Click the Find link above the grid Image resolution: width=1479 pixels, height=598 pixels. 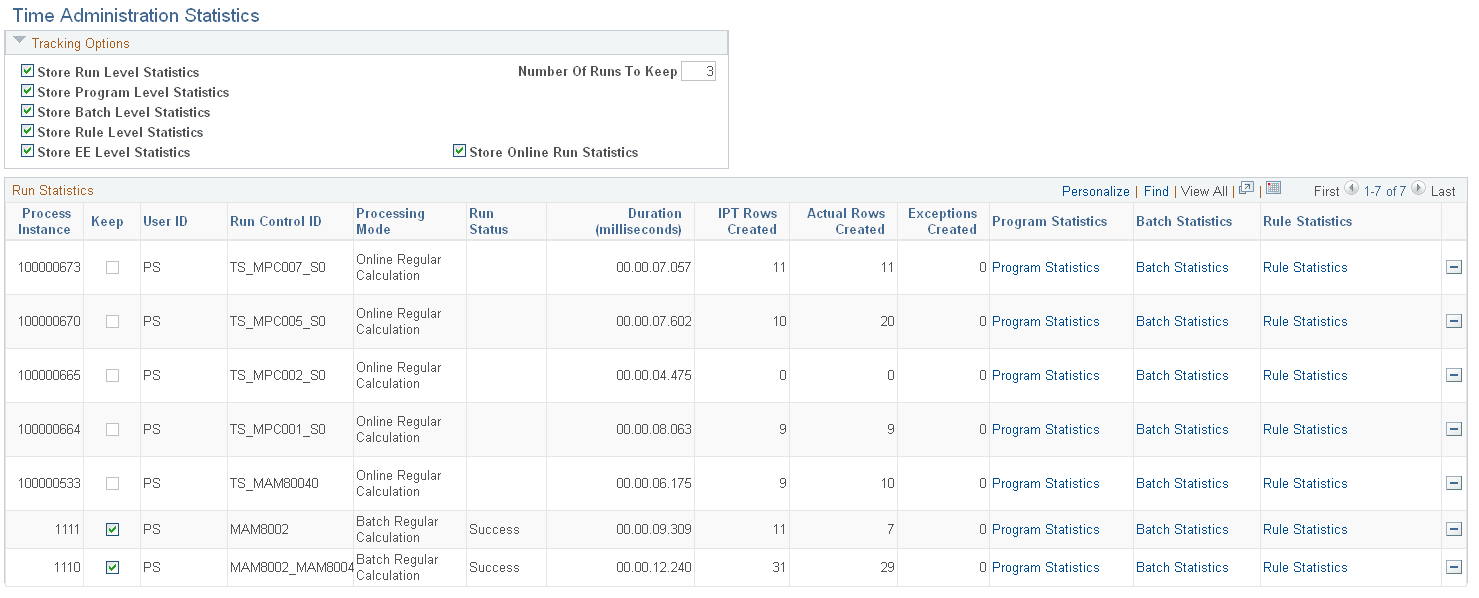[x=1156, y=190]
